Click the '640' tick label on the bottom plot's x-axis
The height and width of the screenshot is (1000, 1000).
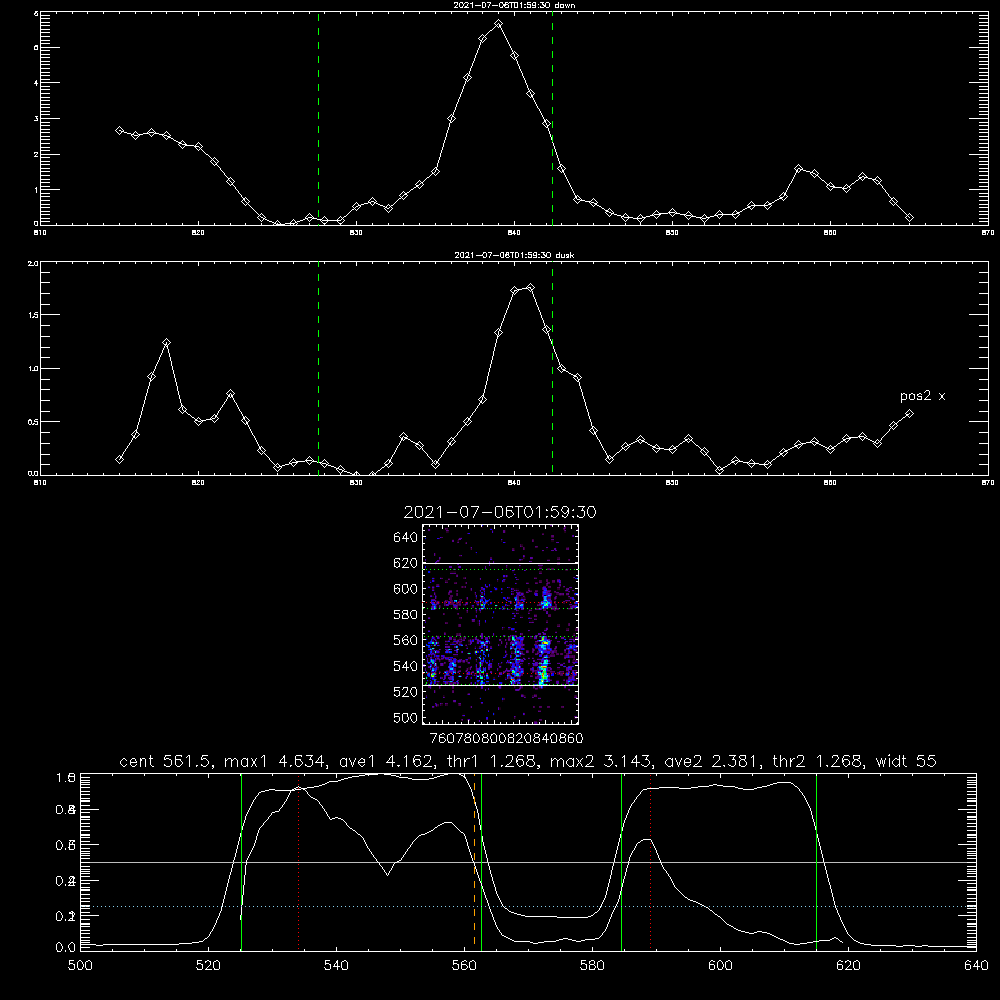coord(976,966)
